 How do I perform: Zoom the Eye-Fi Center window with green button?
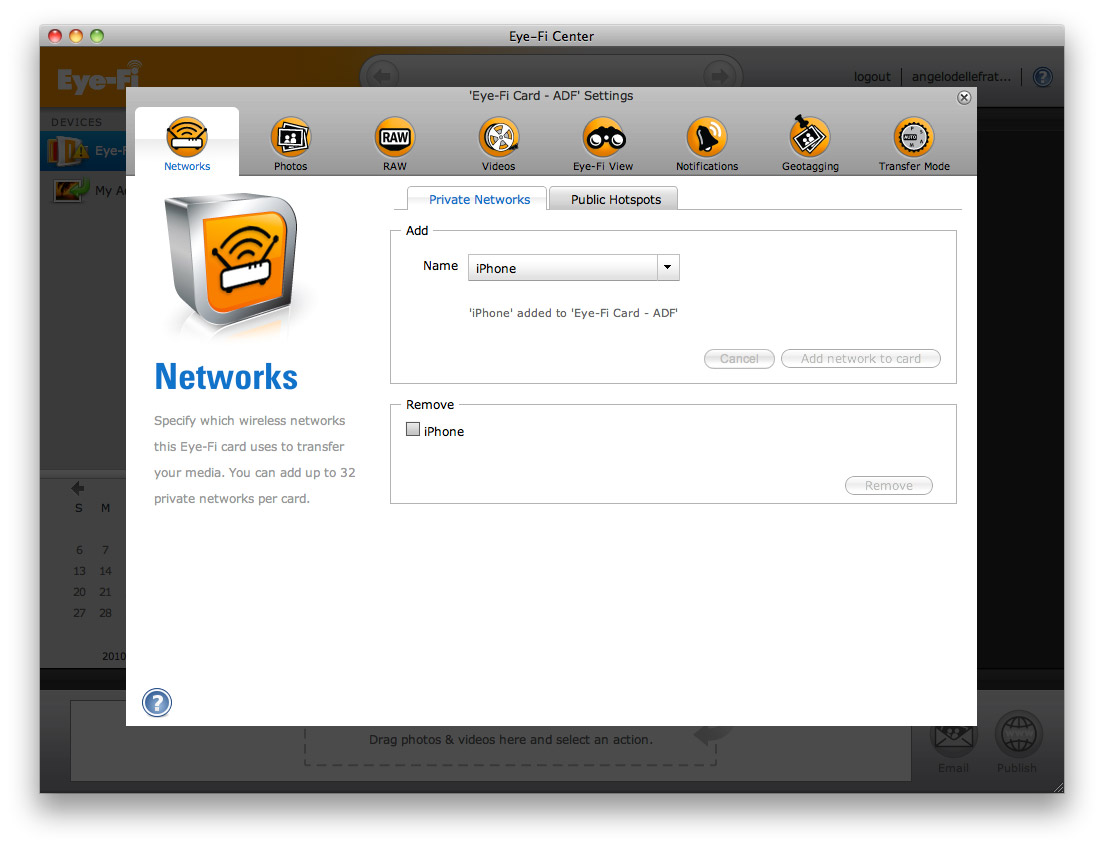click(x=97, y=35)
